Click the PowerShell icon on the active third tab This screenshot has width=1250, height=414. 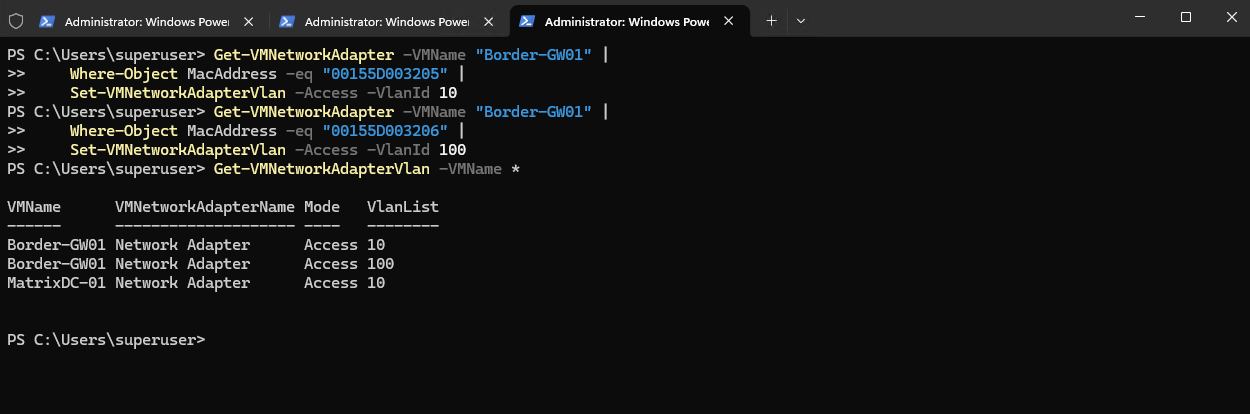coord(527,20)
